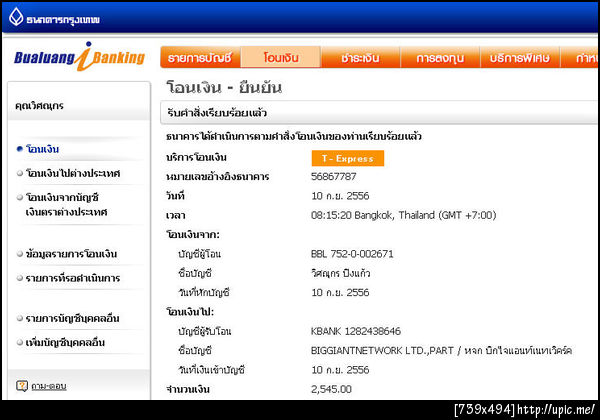The width and height of the screenshot is (600, 420).
Task: Click the Bualuang iBanking logo
Action: coord(80,57)
